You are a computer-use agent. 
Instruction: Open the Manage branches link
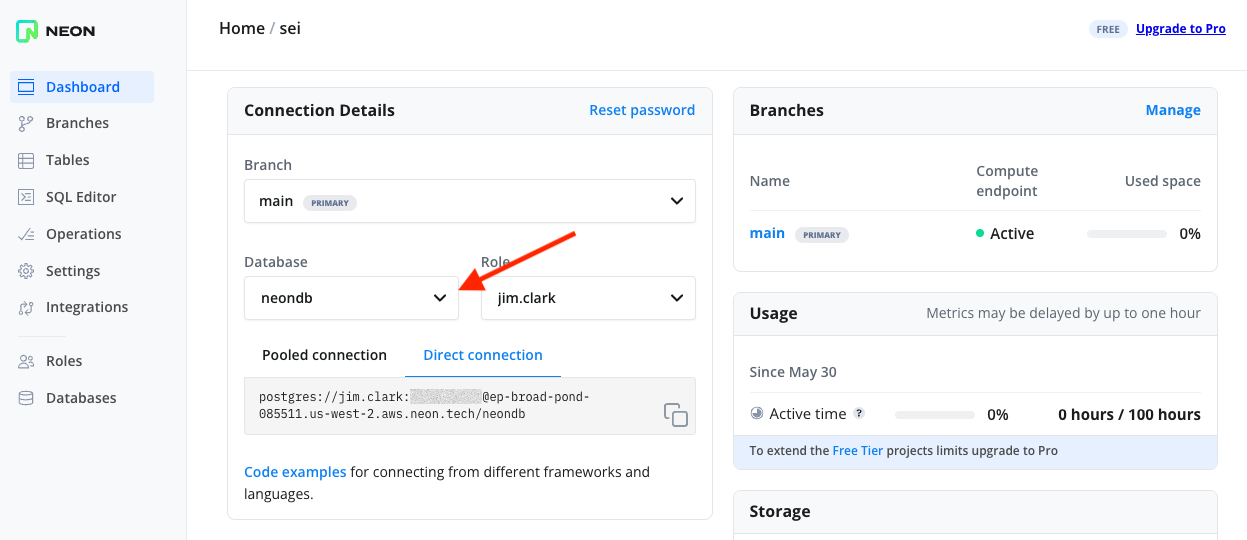coord(1173,110)
